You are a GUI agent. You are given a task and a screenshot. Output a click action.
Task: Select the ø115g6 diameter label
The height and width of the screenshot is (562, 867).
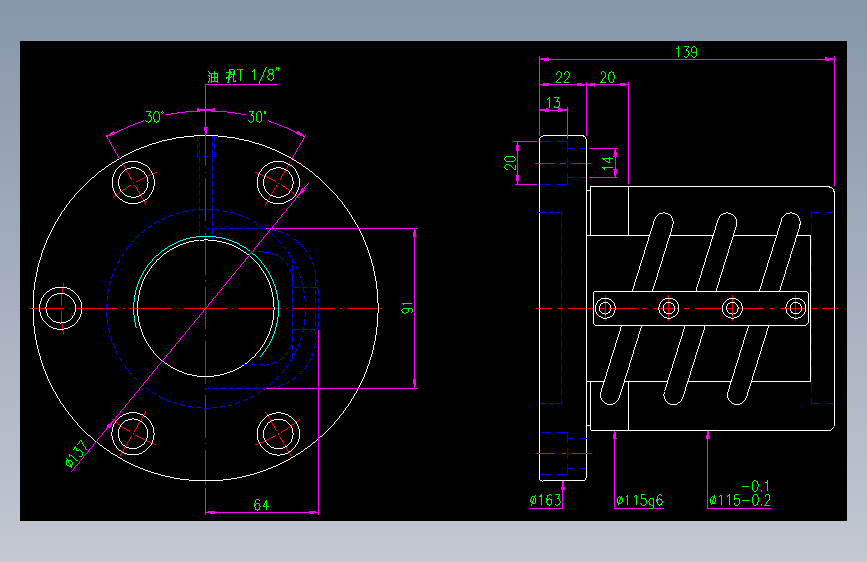click(640, 501)
